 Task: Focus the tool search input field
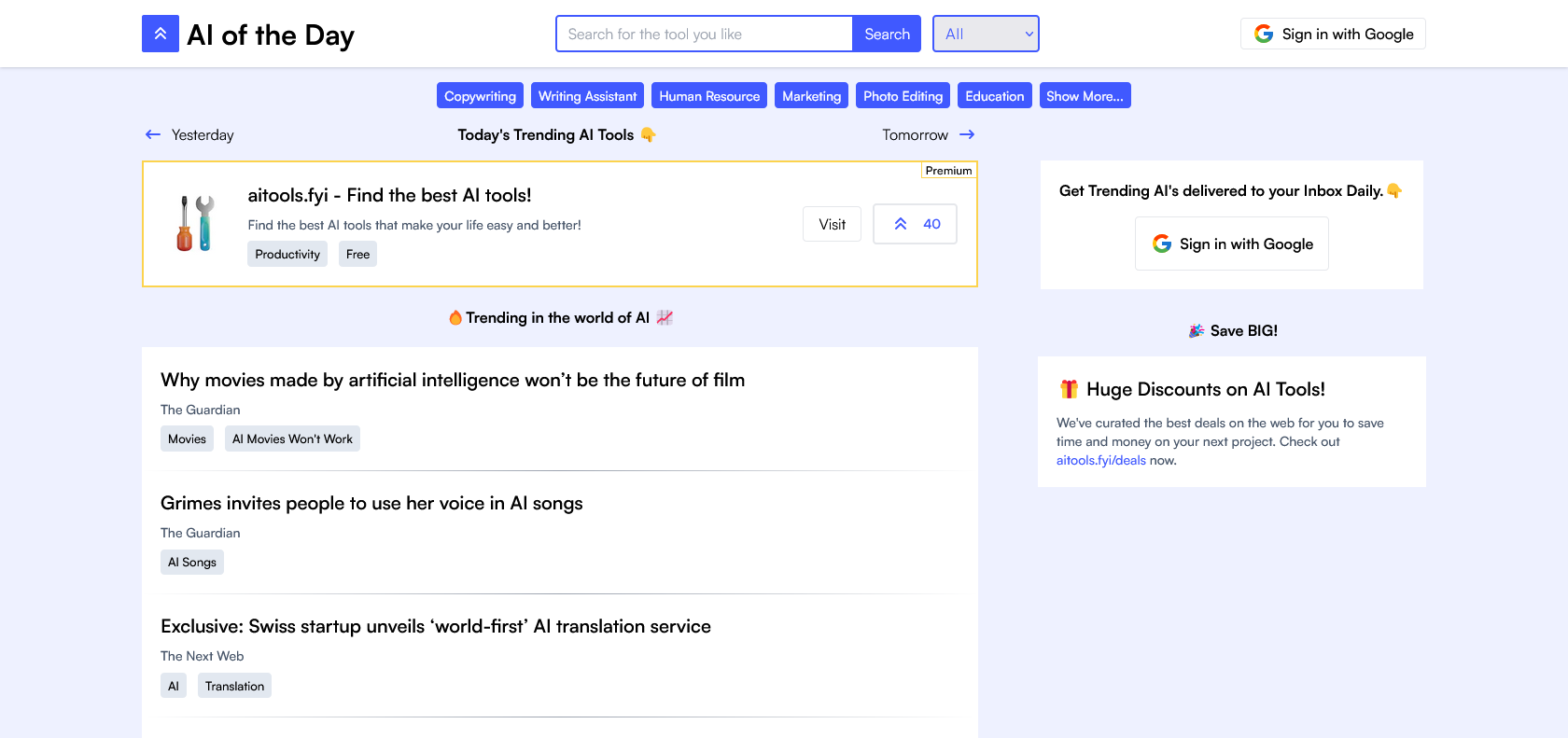pos(704,34)
